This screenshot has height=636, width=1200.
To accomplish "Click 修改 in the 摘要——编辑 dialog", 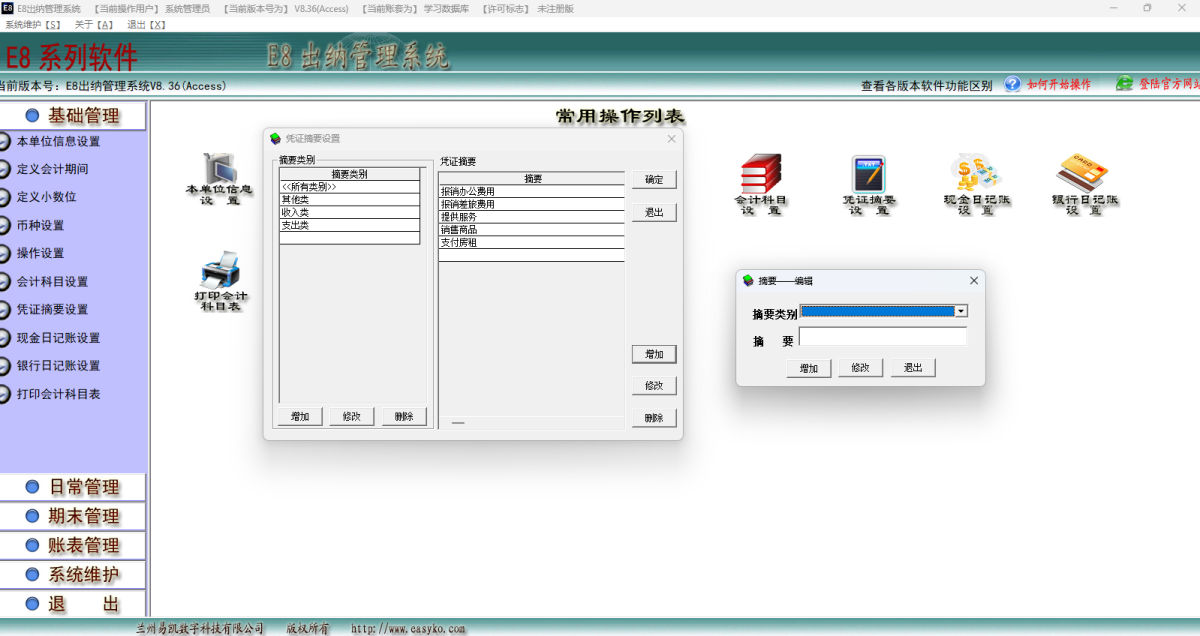I will (861, 367).
